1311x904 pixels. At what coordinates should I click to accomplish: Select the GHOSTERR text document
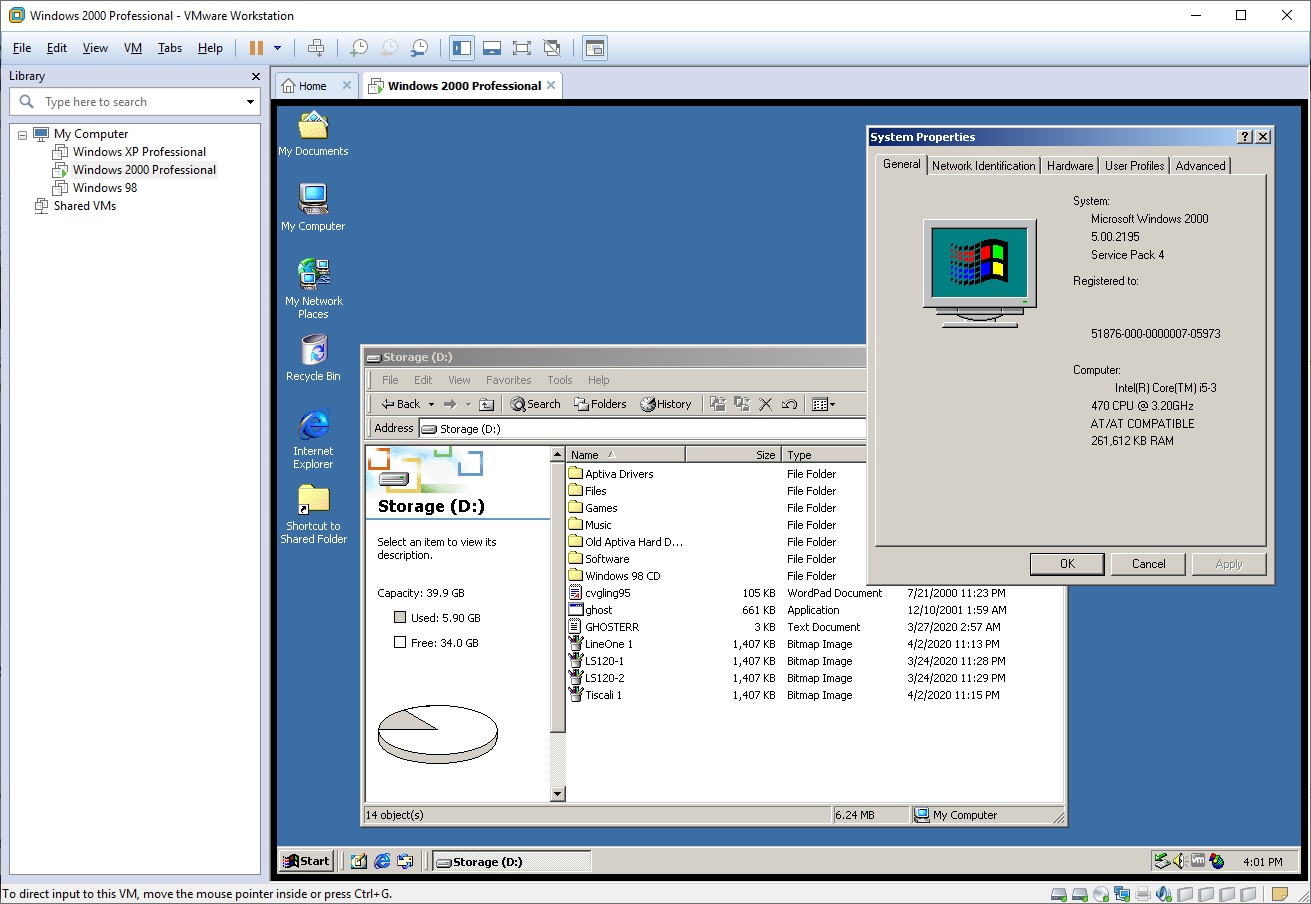pos(603,627)
